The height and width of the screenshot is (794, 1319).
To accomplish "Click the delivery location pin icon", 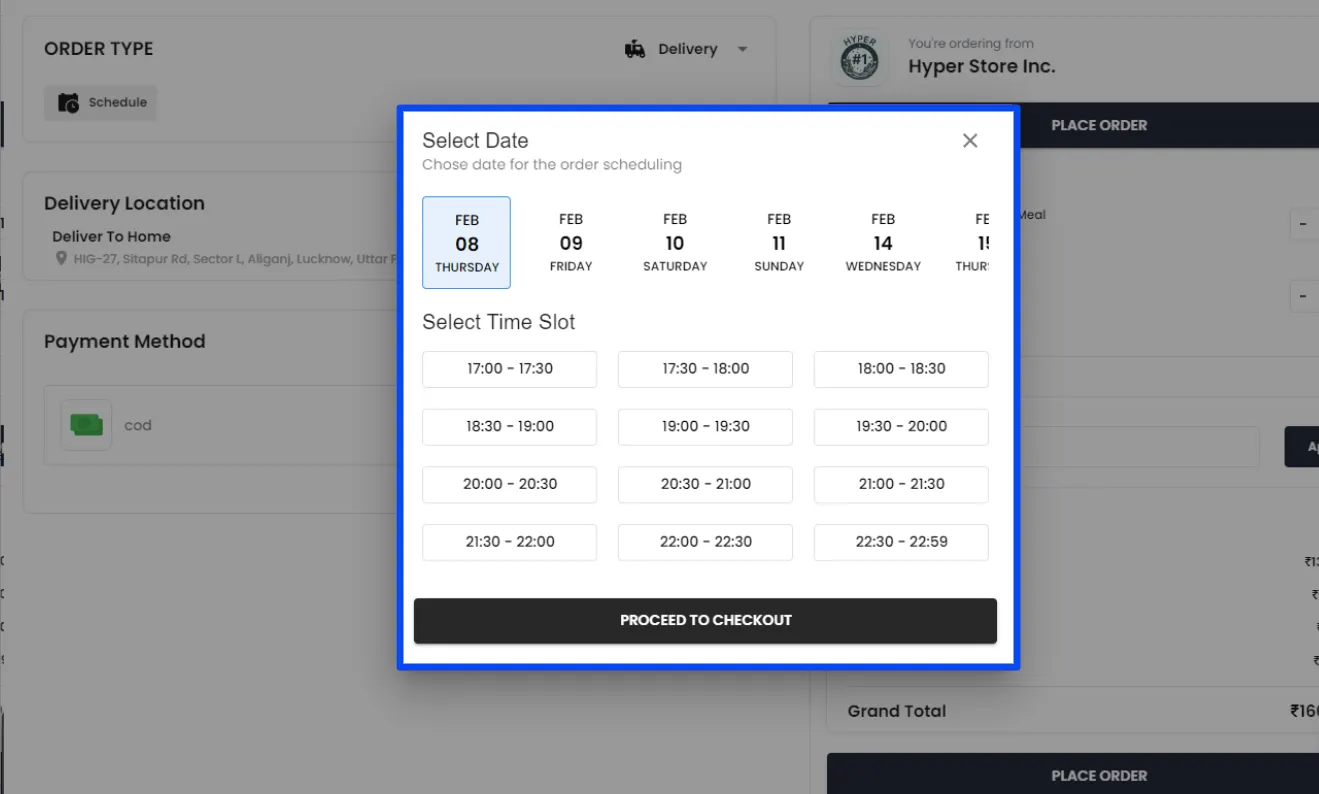I will 62,259.
